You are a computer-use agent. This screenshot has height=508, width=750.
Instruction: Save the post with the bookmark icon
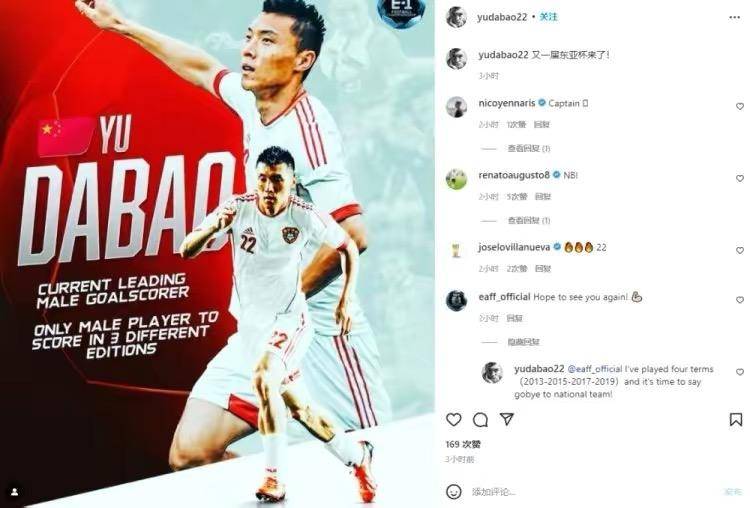pos(736,420)
